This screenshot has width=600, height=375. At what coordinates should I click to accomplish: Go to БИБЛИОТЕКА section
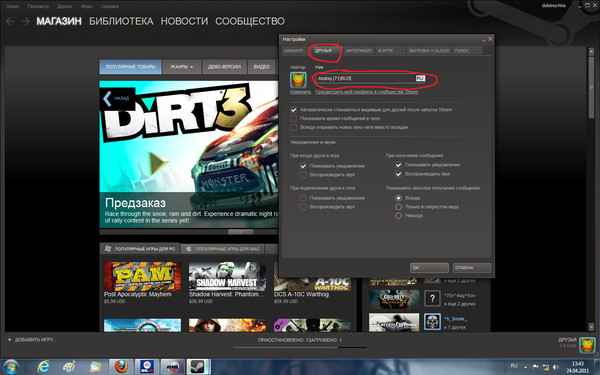[x=121, y=21]
